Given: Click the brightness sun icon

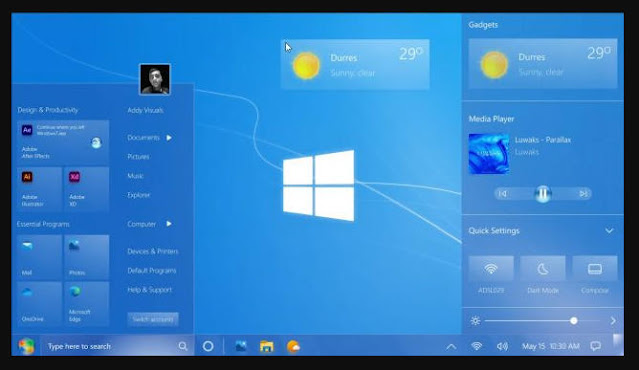Looking at the screenshot, I should [x=475, y=321].
